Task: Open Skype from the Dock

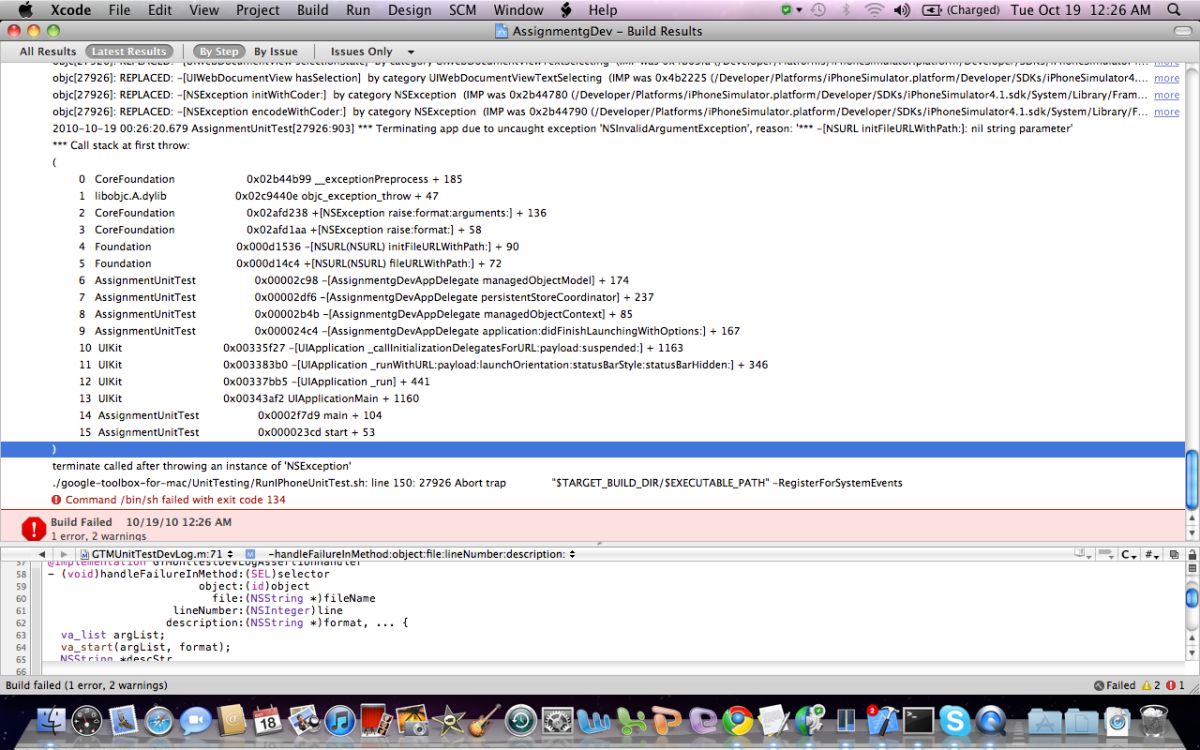Action: tap(955, 719)
